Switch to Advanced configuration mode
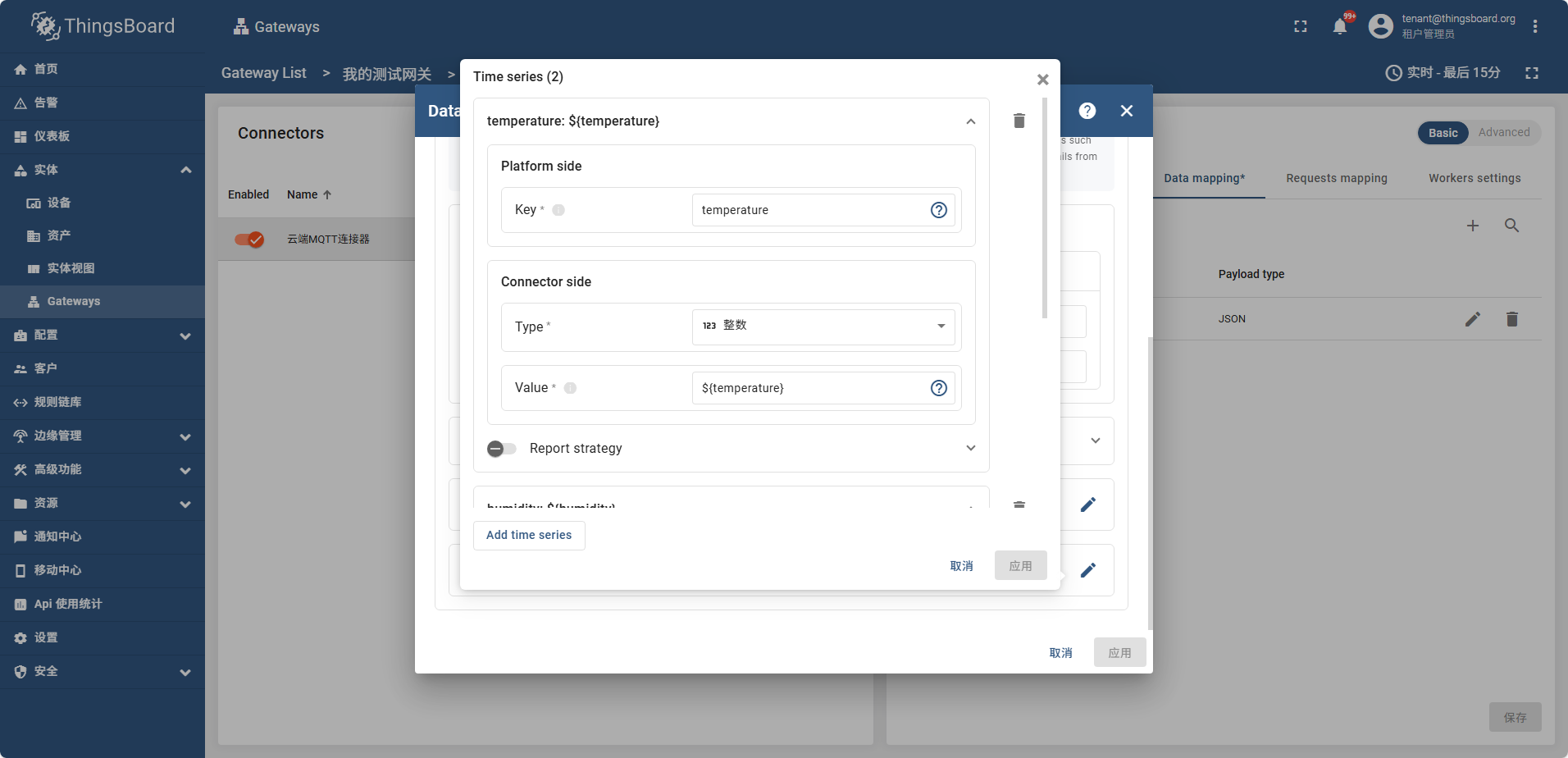1568x758 pixels. coord(1503,133)
